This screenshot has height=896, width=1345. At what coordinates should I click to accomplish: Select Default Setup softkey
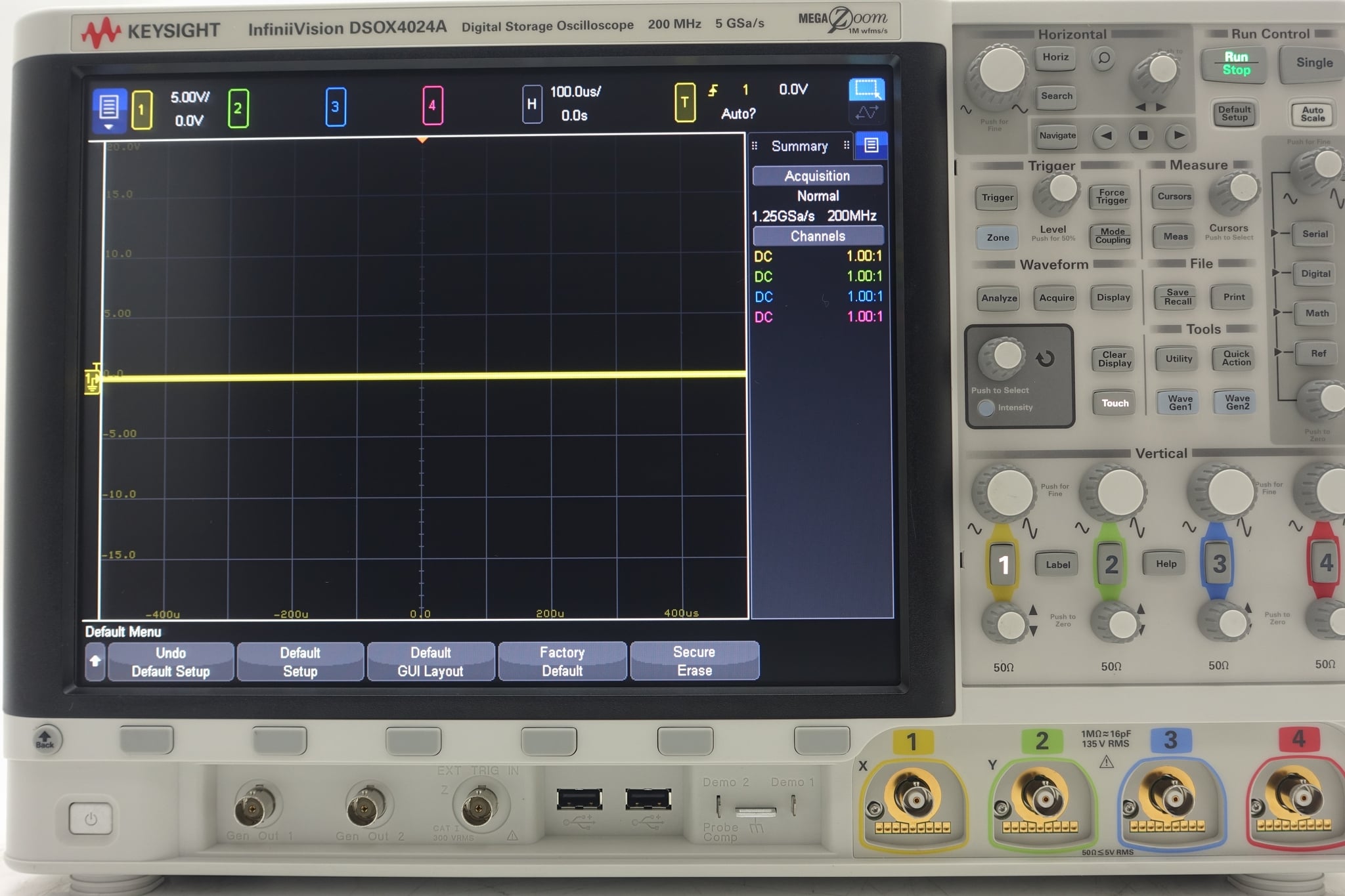300,662
